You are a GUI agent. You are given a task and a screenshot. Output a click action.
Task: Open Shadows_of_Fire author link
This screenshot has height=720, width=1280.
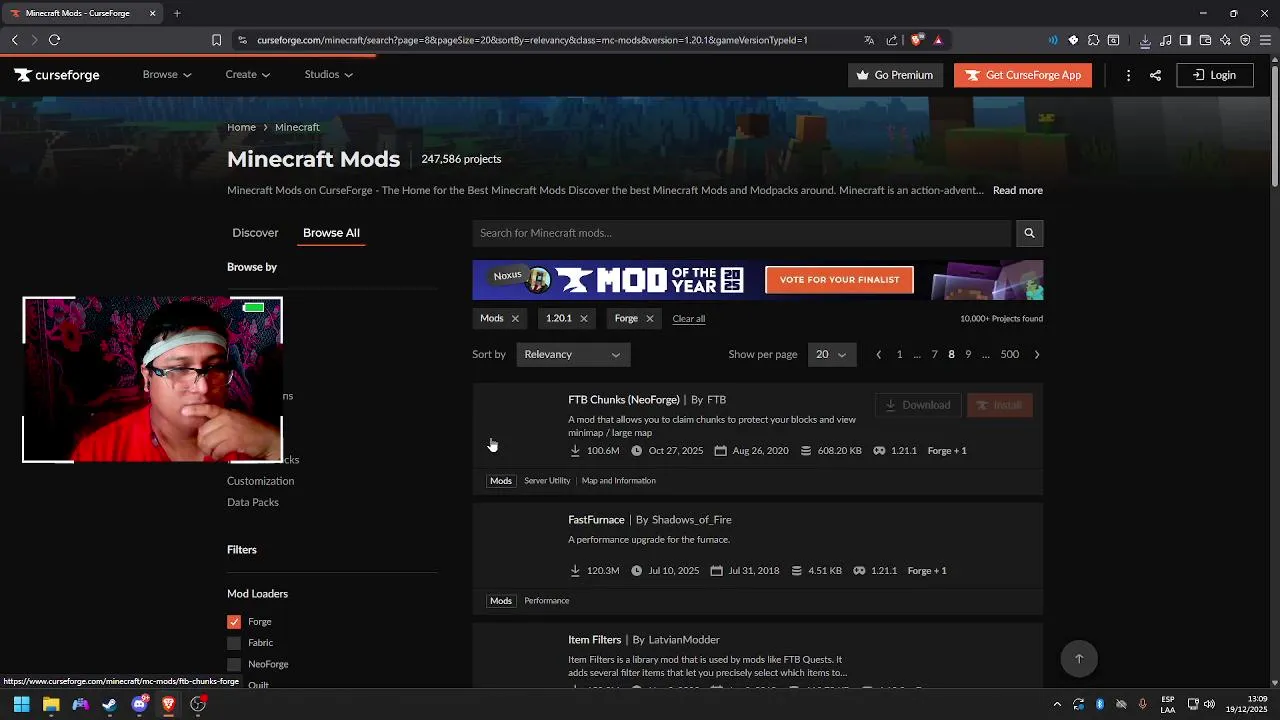click(691, 520)
